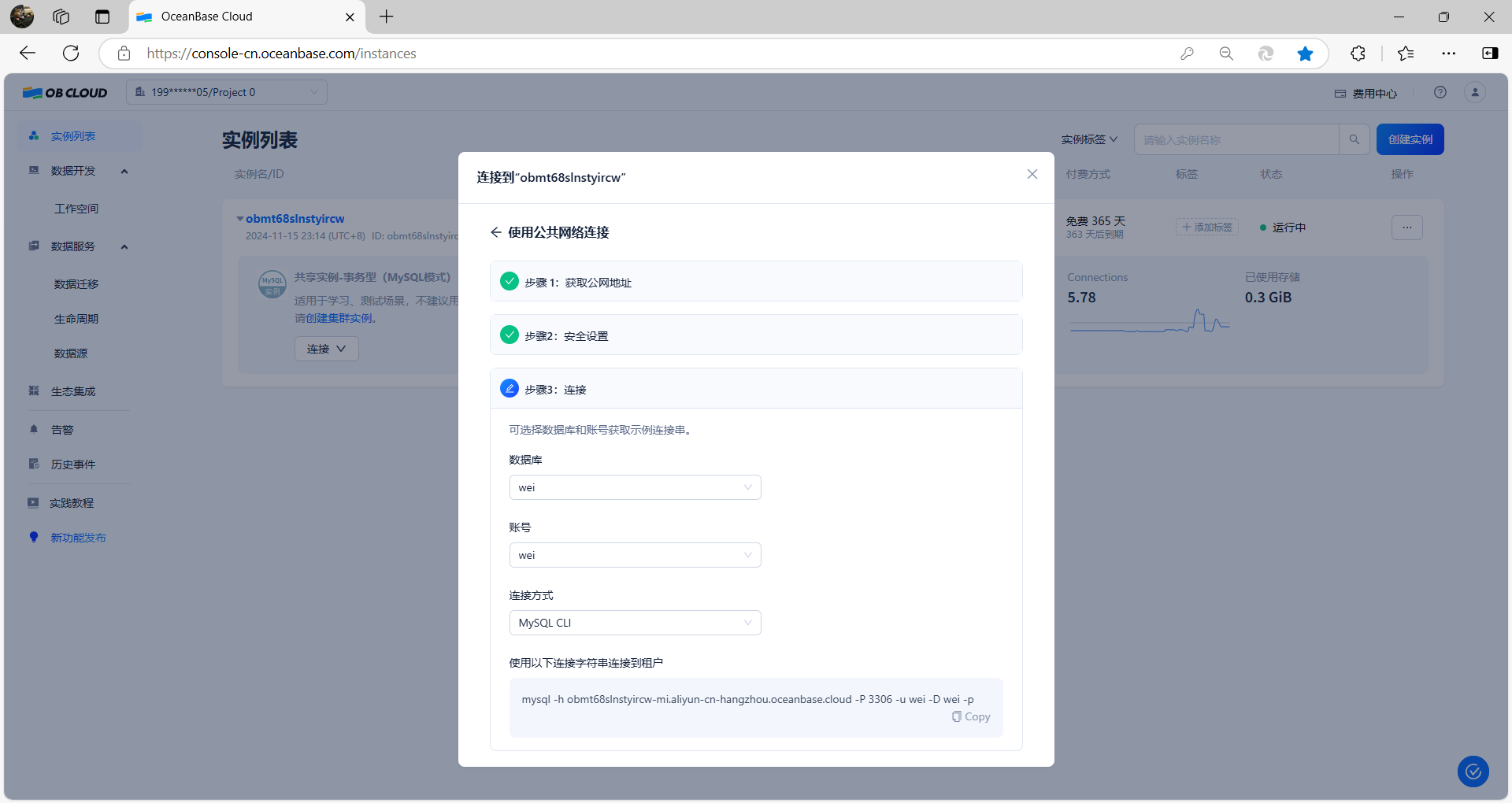Refresh the browser page

point(71,53)
